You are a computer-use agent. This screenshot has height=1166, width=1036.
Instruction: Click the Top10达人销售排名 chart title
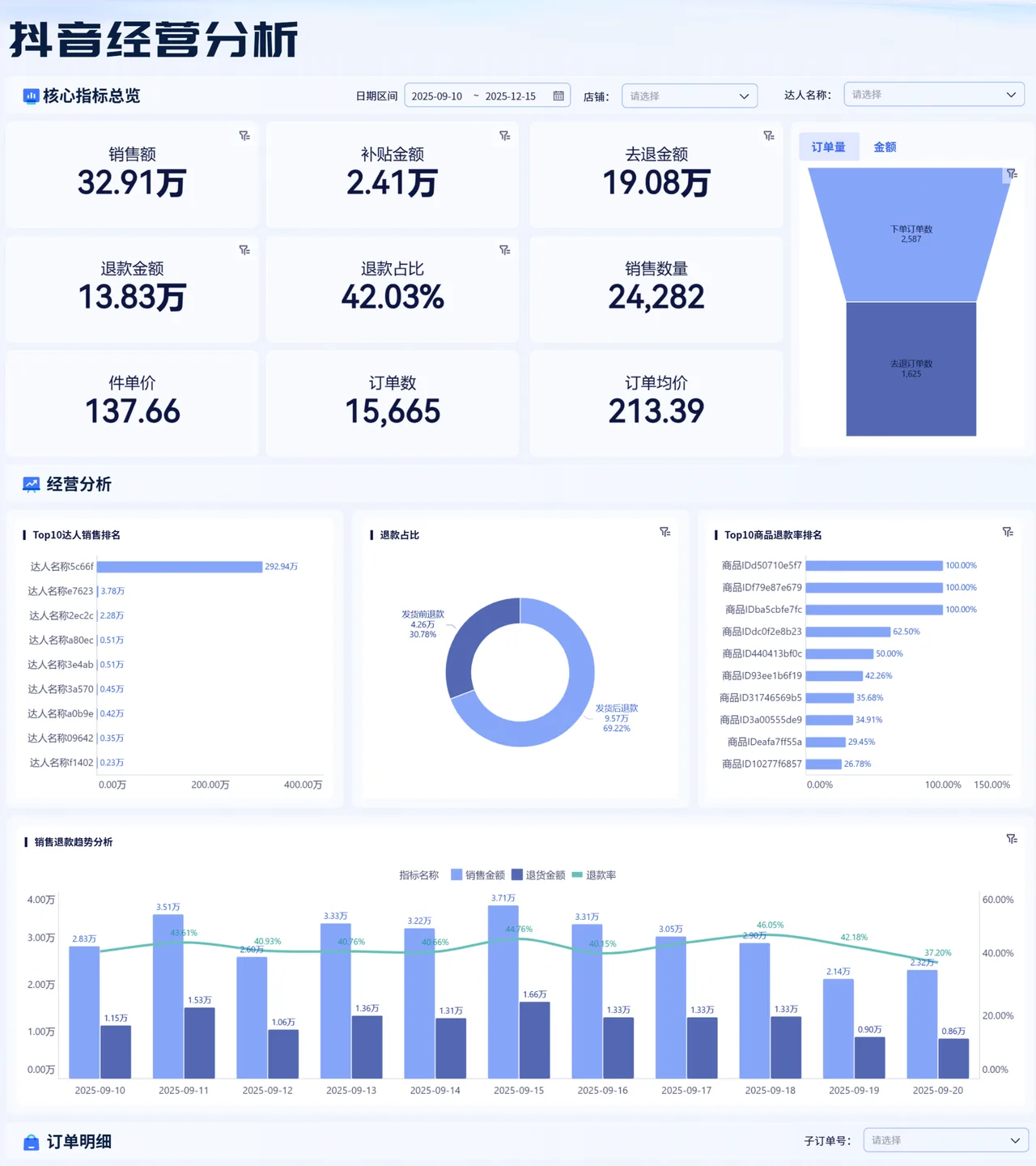77,535
